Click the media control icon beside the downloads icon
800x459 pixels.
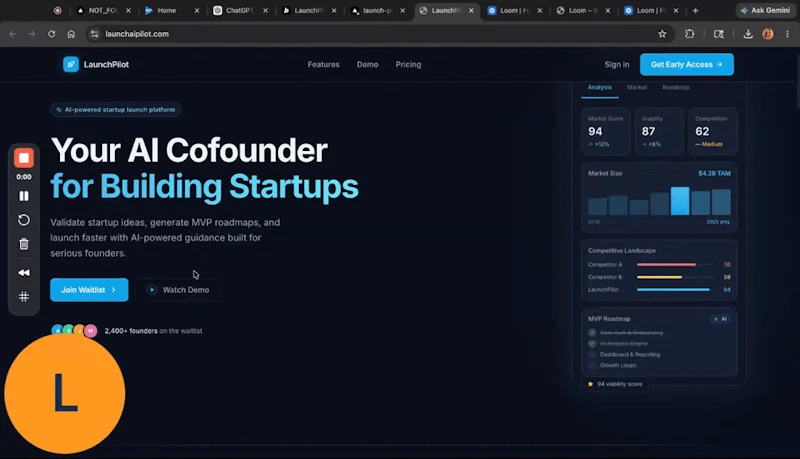pos(719,34)
